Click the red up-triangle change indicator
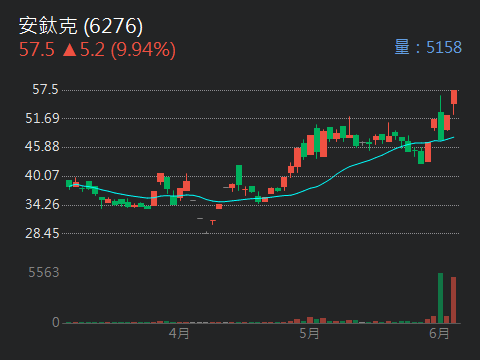The height and width of the screenshot is (360, 480). [x=69, y=50]
